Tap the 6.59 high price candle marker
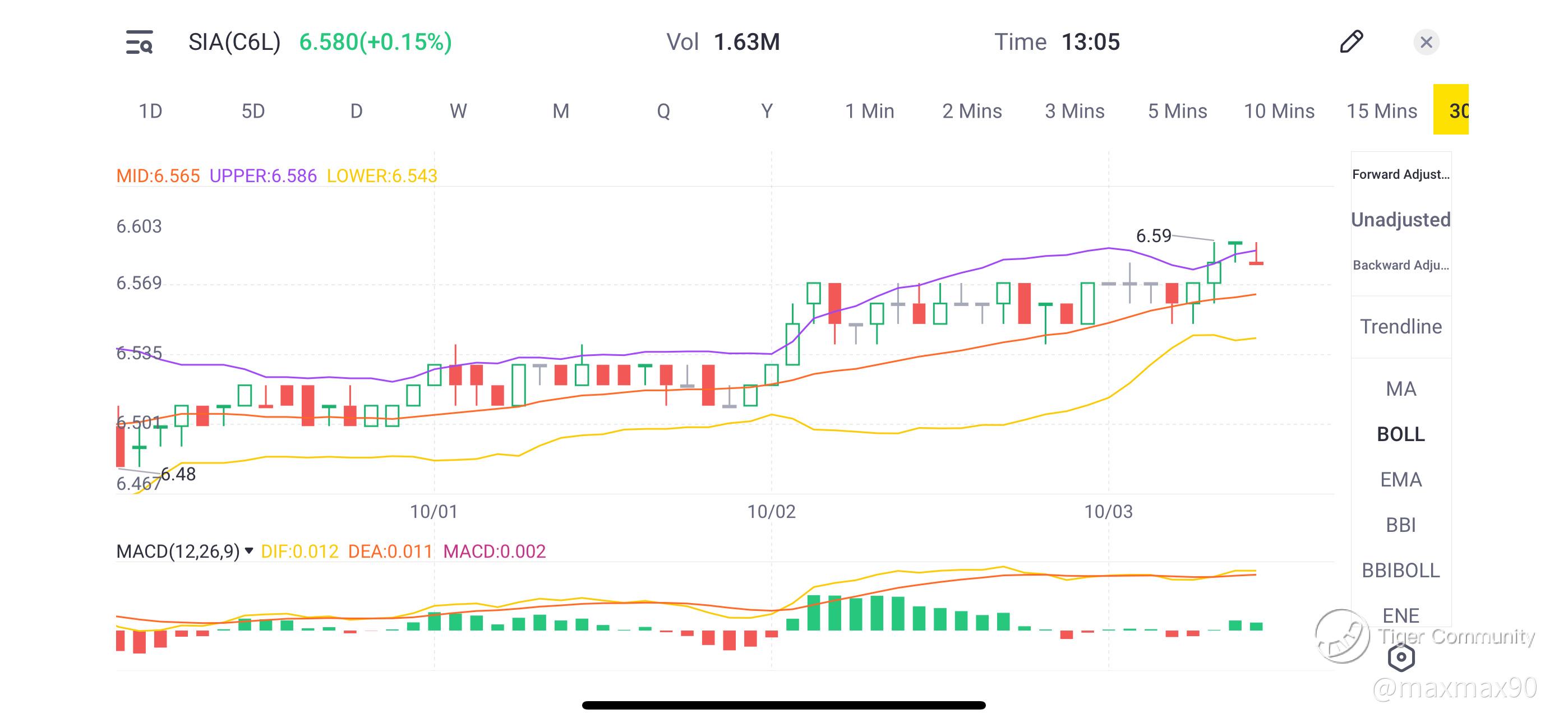This screenshot has width=1568, height=723. (1153, 236)
